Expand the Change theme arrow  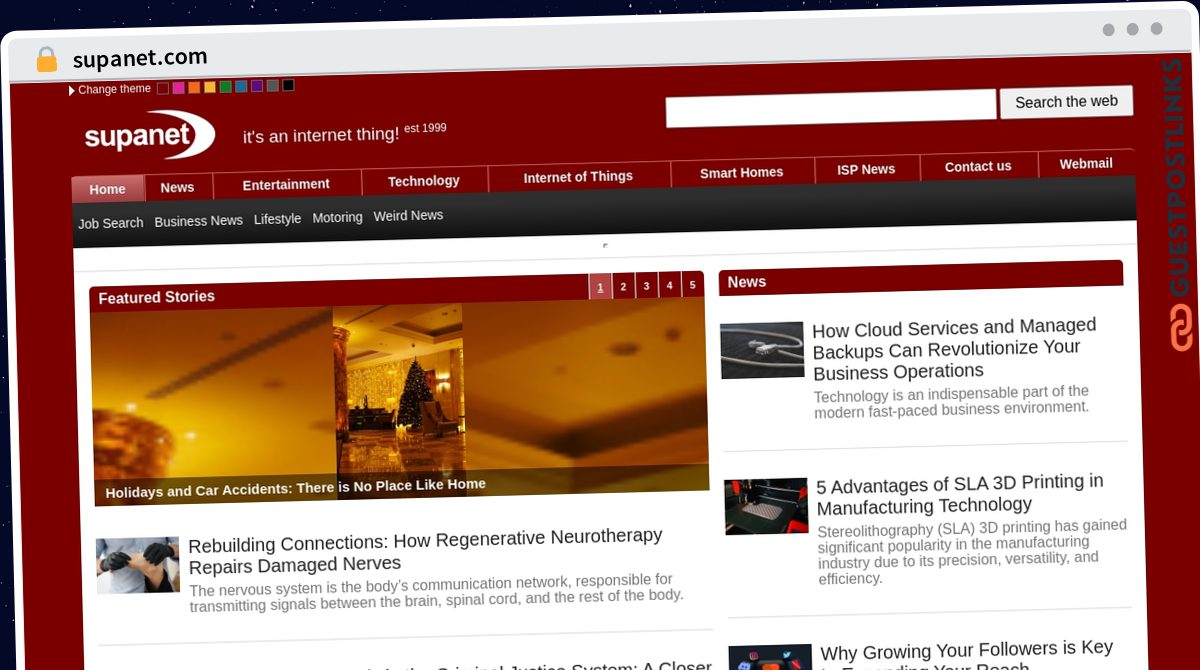click(x=72, y=90)
